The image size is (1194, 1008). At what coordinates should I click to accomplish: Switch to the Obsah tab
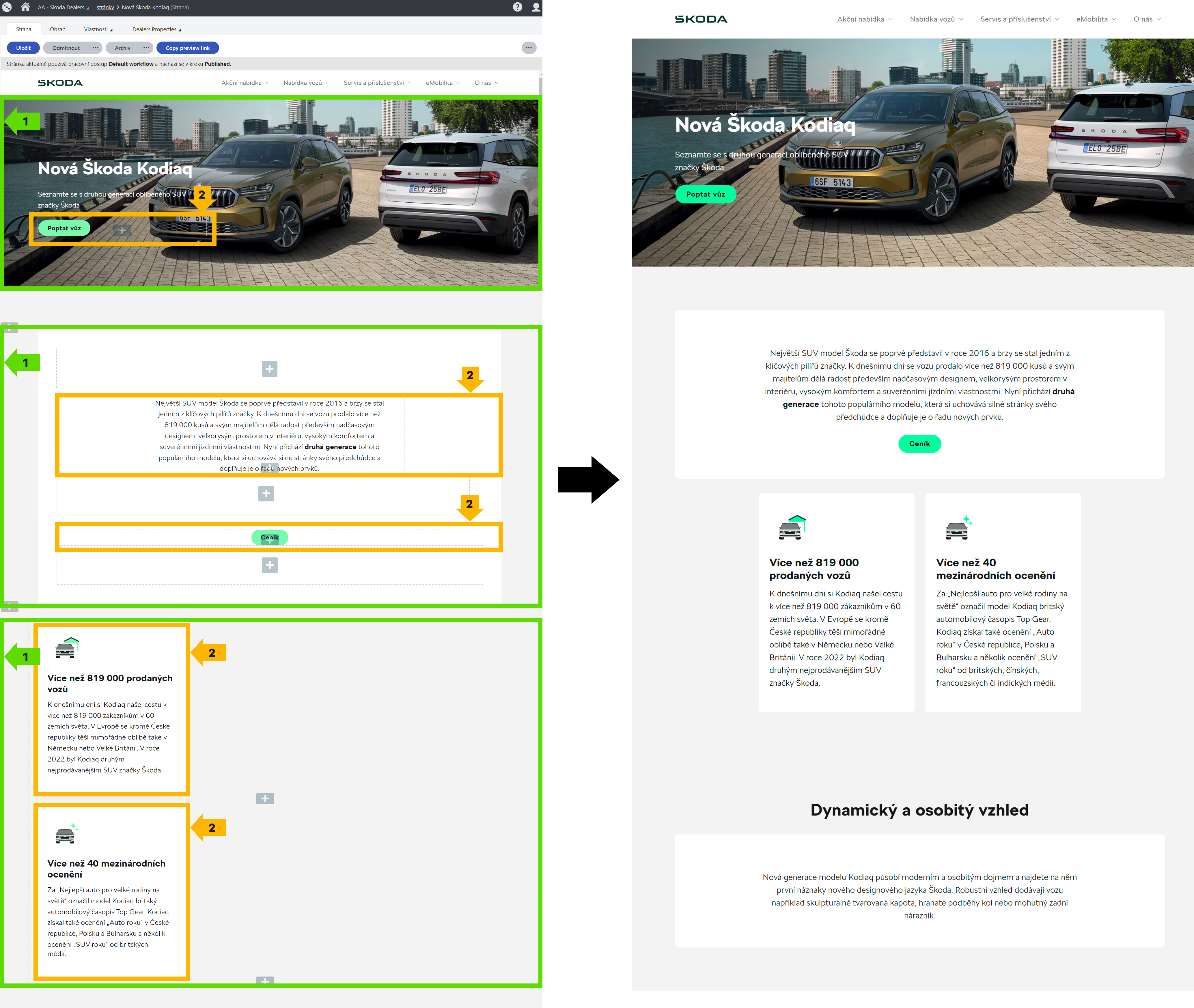point(58,29)
